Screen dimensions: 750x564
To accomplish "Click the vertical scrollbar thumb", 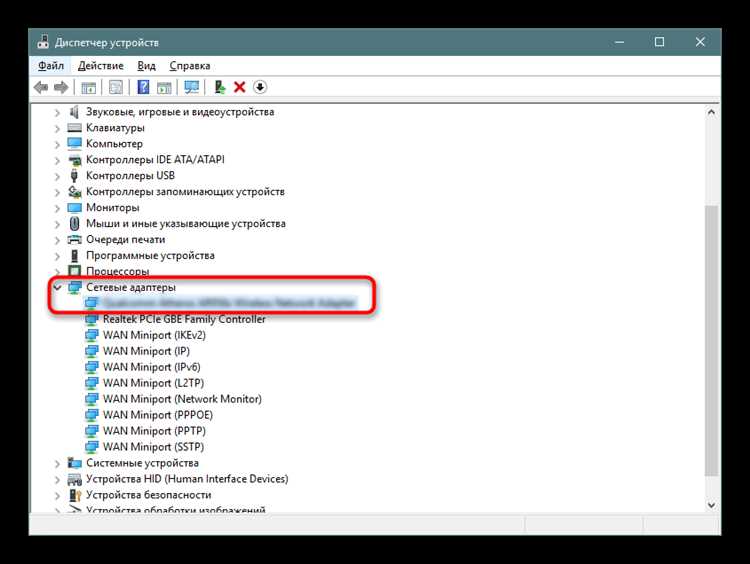I will (x=711, y=340).
